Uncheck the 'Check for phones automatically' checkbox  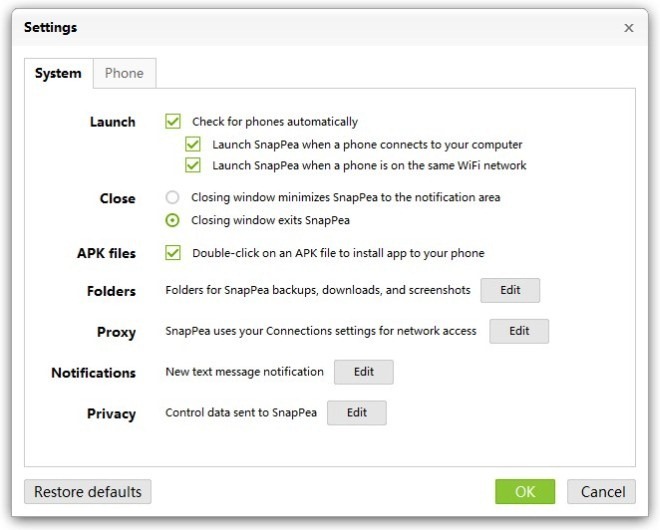[173, 122]
